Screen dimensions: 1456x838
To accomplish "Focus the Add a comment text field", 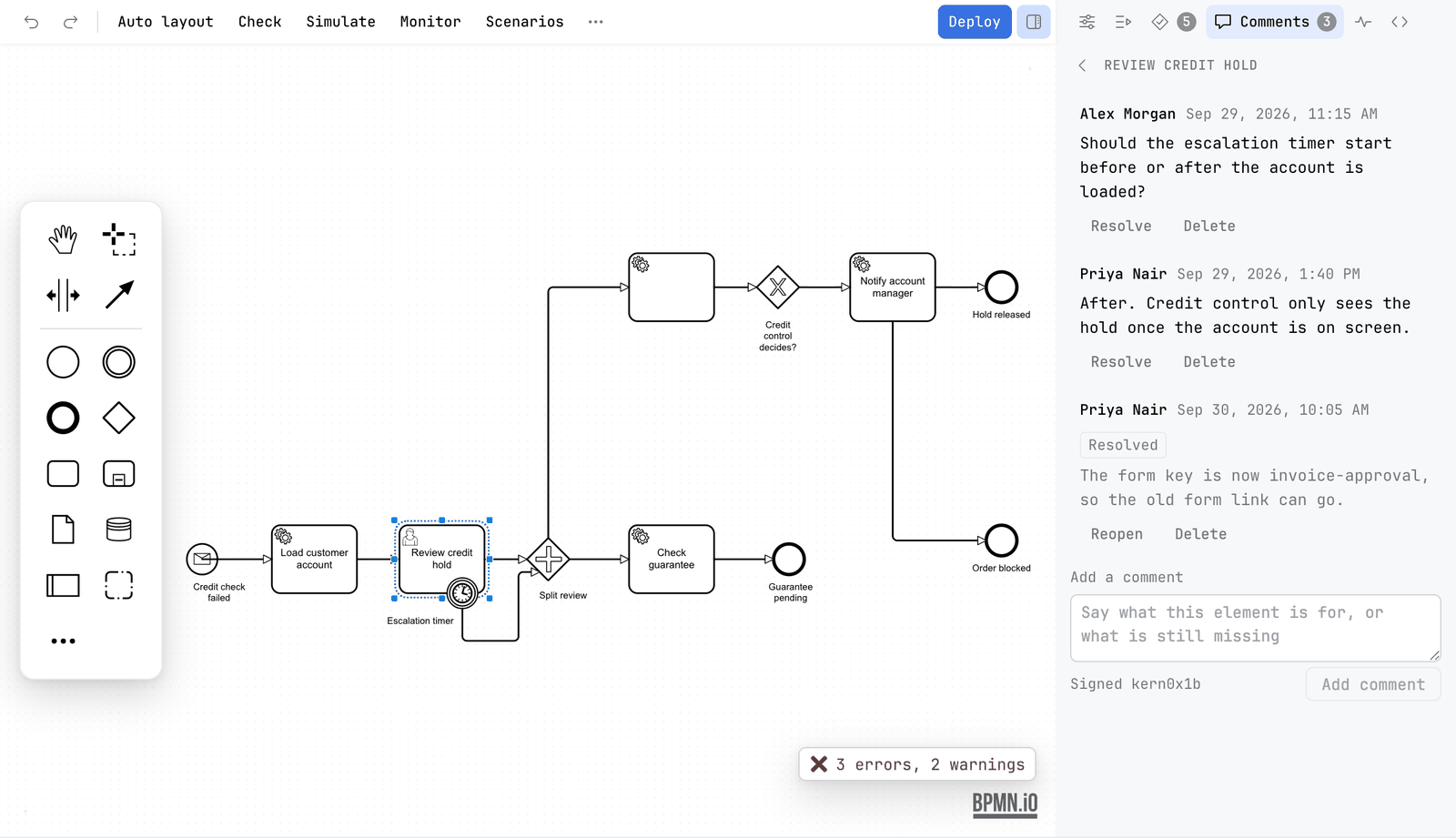I will [1256, 628].
